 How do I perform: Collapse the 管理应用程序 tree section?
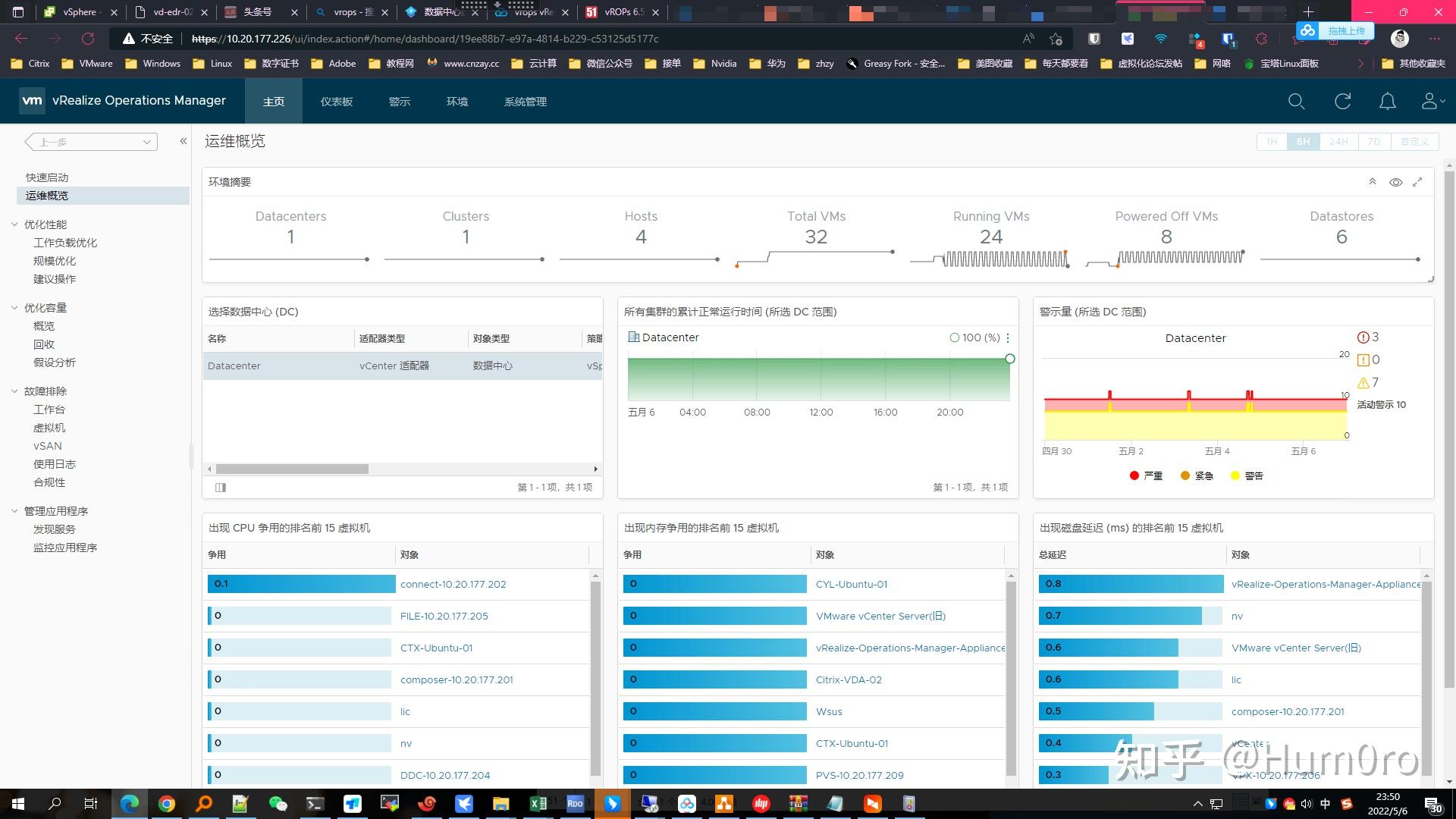(14, 511)
